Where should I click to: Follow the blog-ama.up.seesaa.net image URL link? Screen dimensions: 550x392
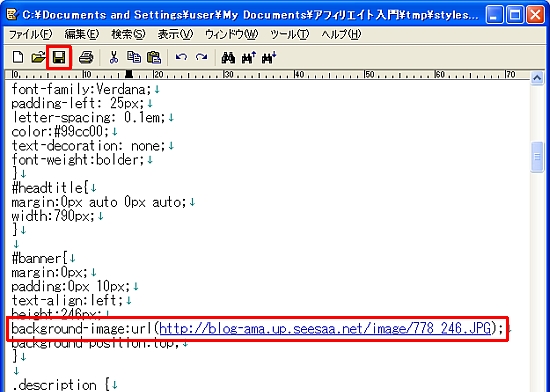tap(325, 329)
